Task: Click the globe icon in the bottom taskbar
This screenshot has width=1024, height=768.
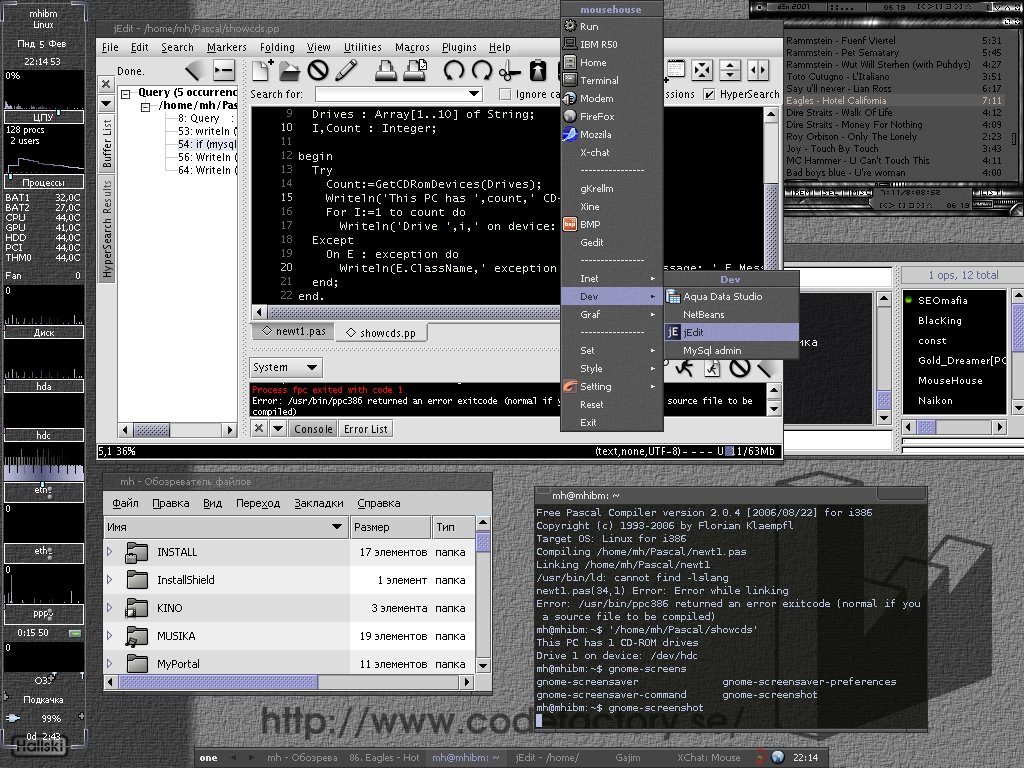Action: (x=777, y=757)
